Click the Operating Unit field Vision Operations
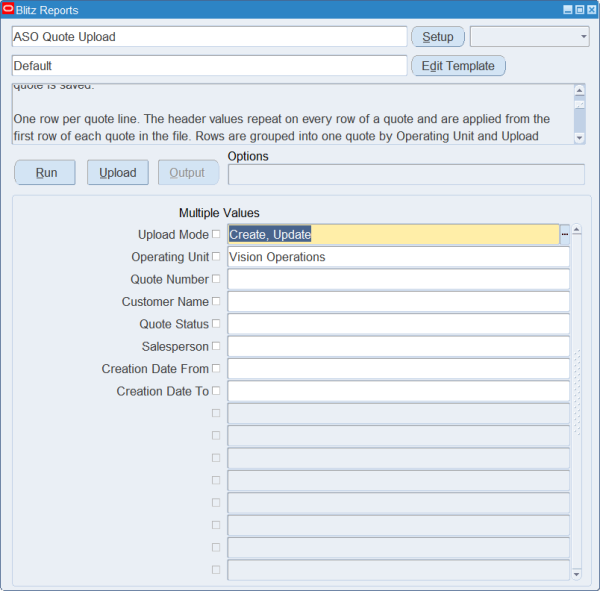Screen dimensions: 600x591 [x=398, y=257]
